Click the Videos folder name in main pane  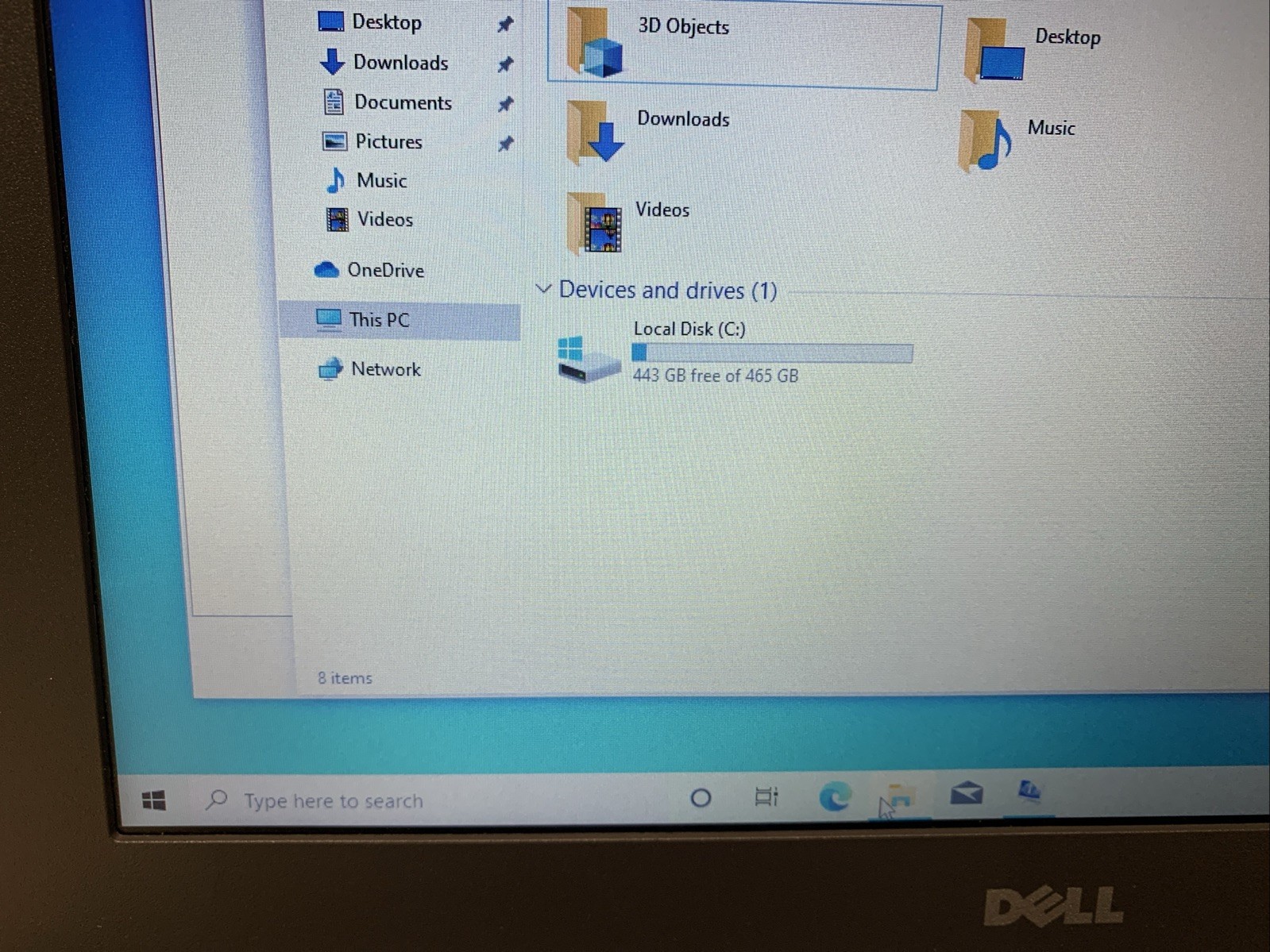(662, 210)
